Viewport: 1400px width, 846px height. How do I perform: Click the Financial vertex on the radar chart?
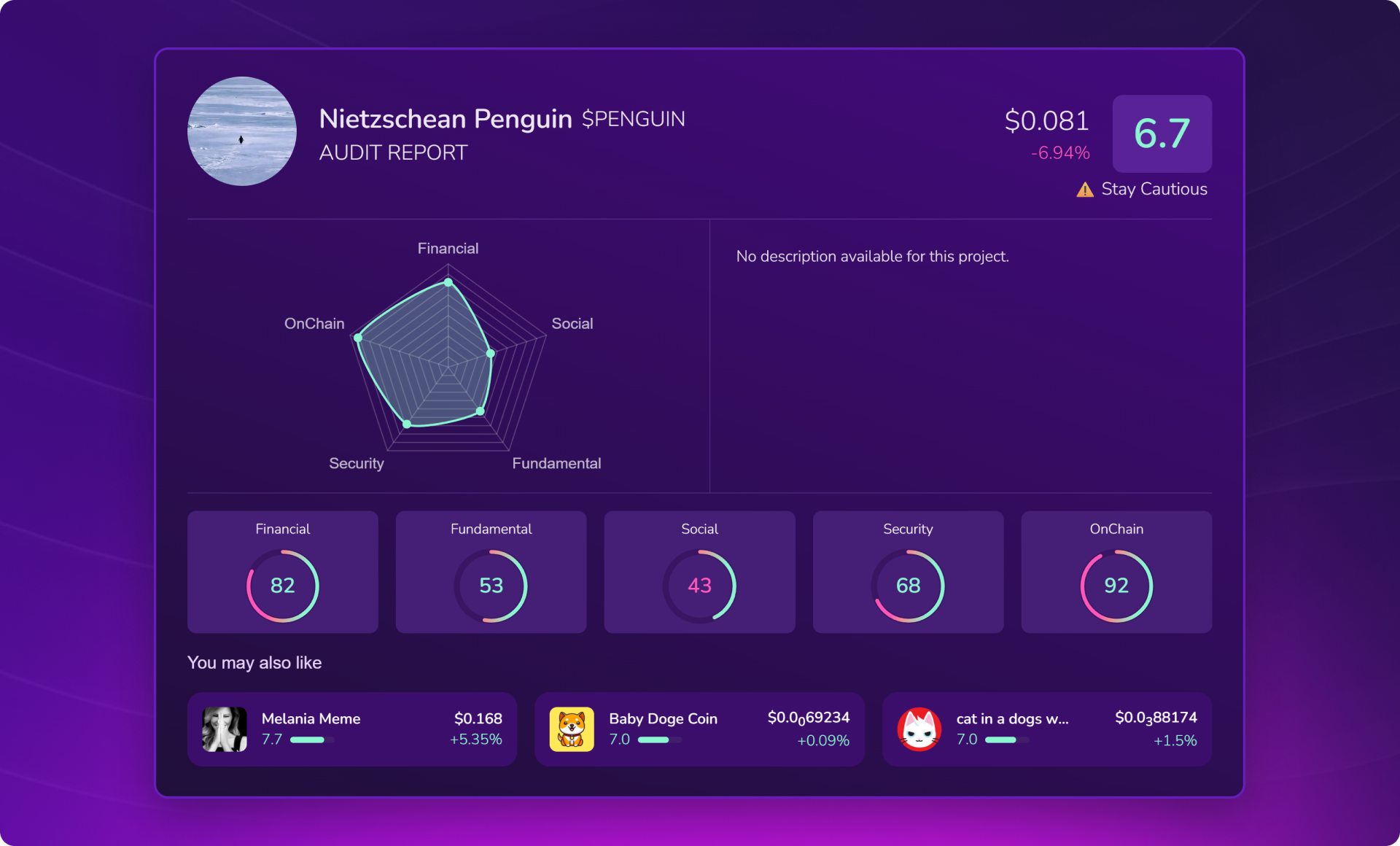coord(448,282)
